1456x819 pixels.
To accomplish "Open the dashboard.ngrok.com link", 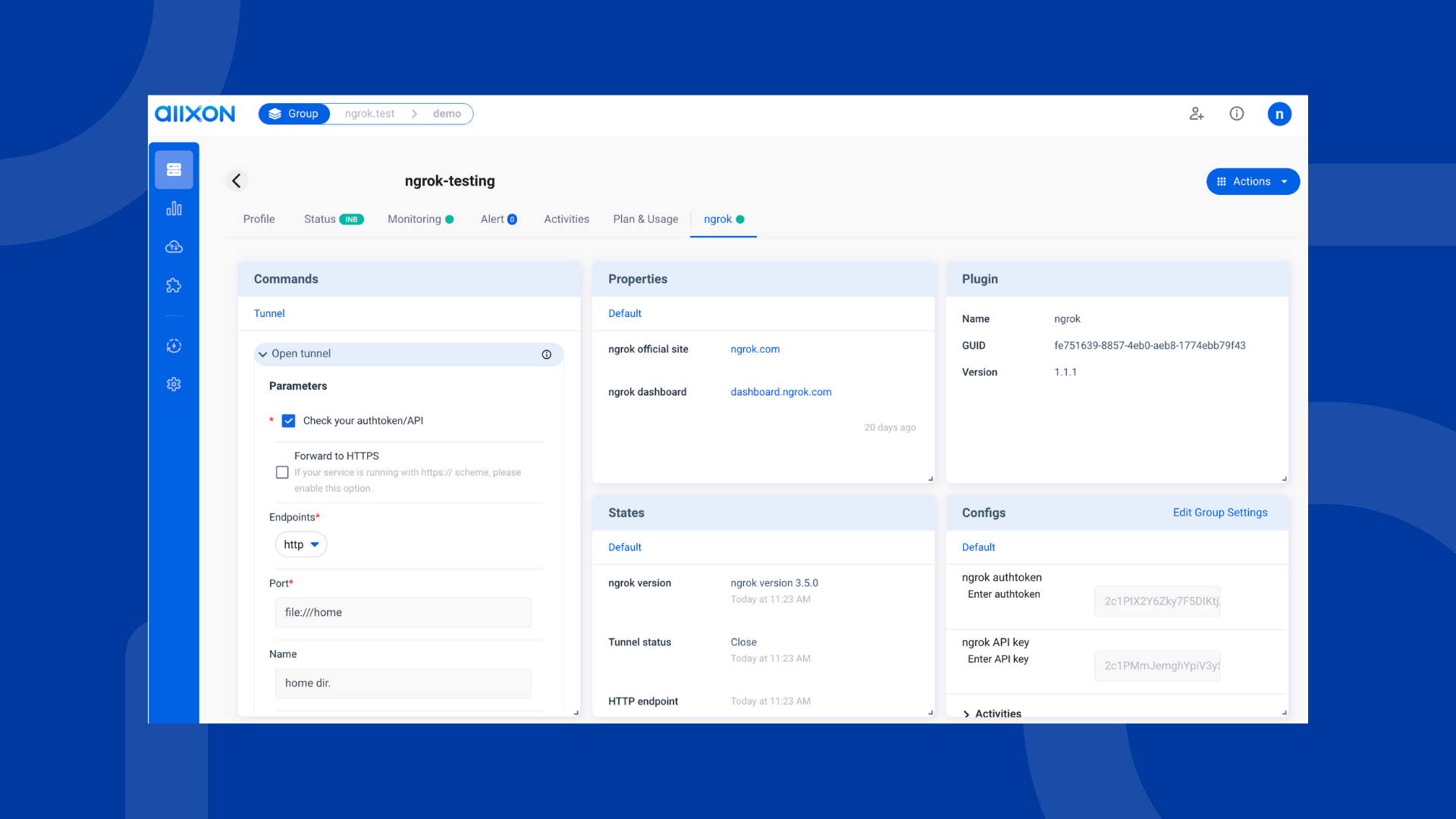I will pos(781,392).
